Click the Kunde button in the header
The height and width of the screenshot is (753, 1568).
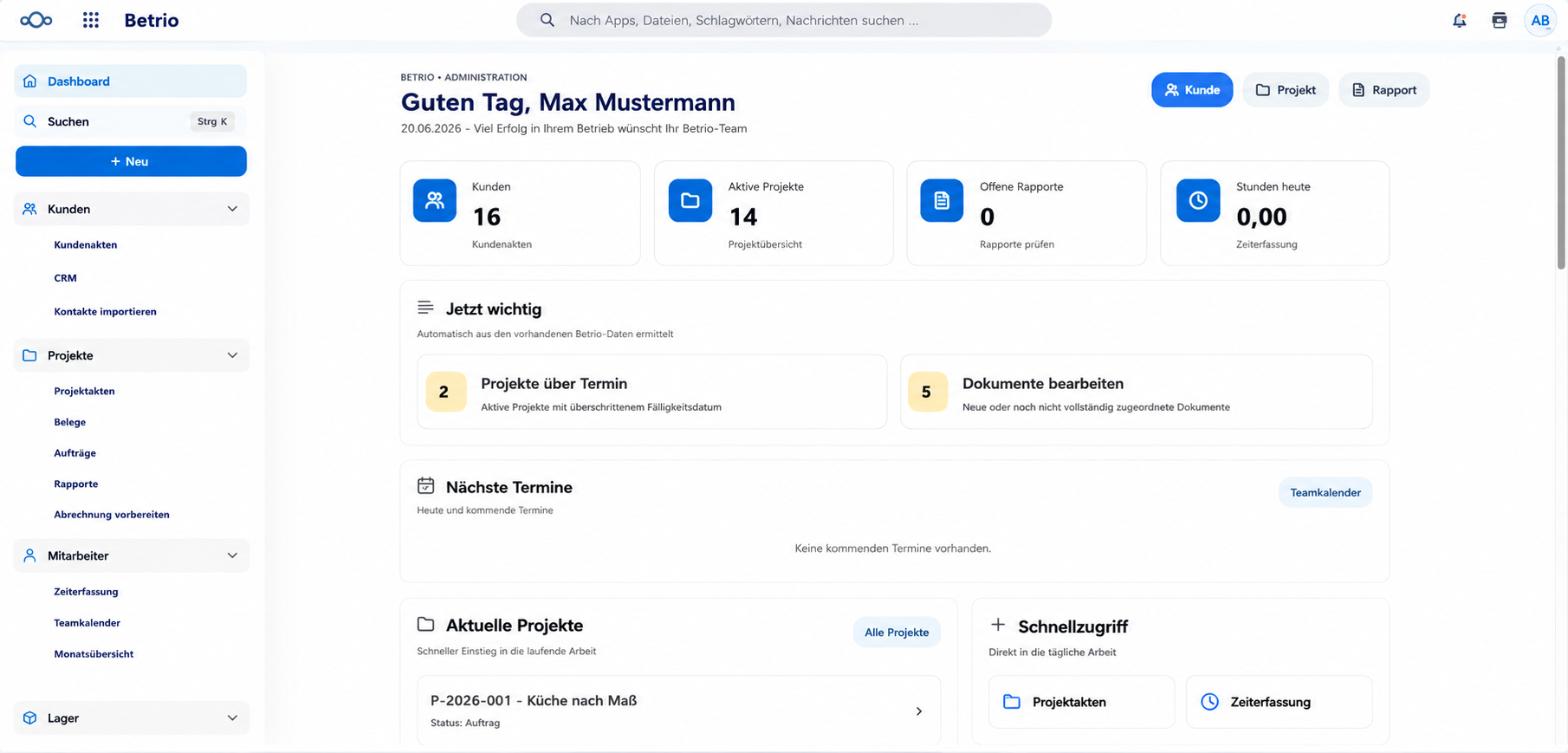point(1192,90)
